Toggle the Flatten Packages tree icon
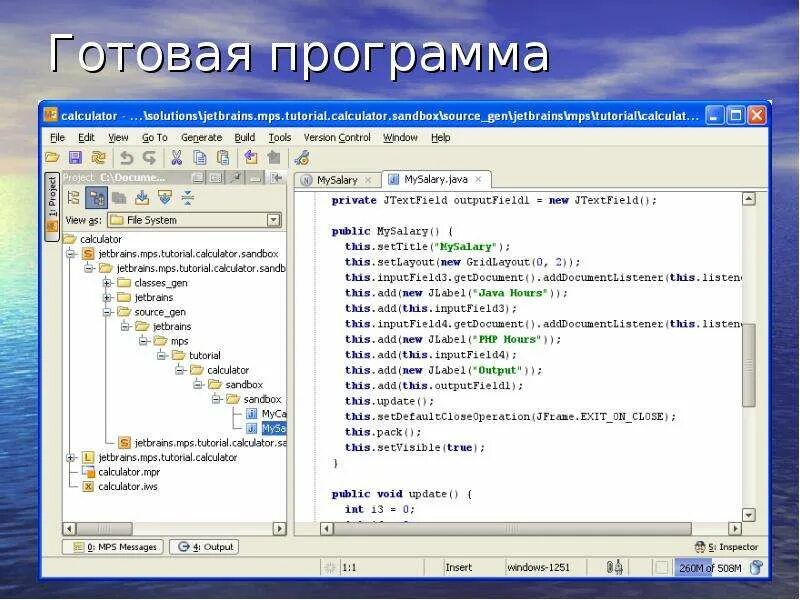This screenshot has height=600, width=800. (x=73, y=198)
